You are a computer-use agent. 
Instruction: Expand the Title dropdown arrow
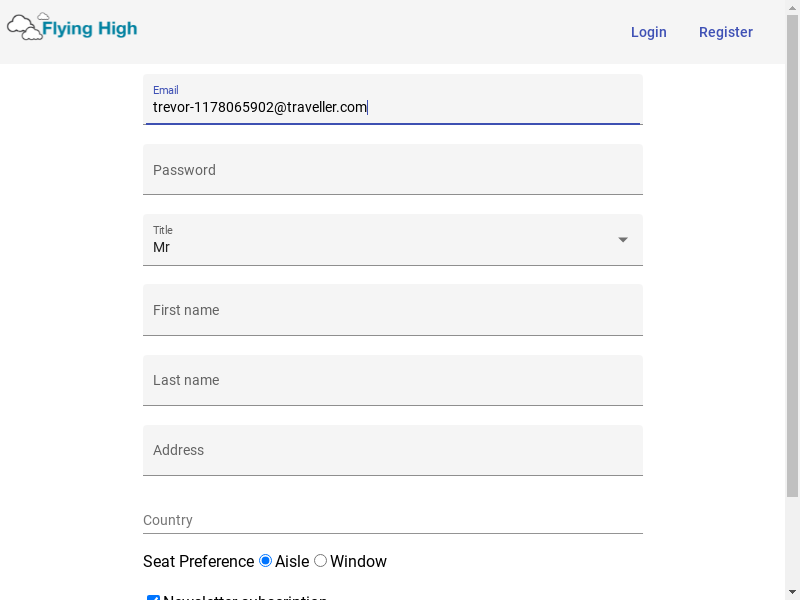(623, 240)
